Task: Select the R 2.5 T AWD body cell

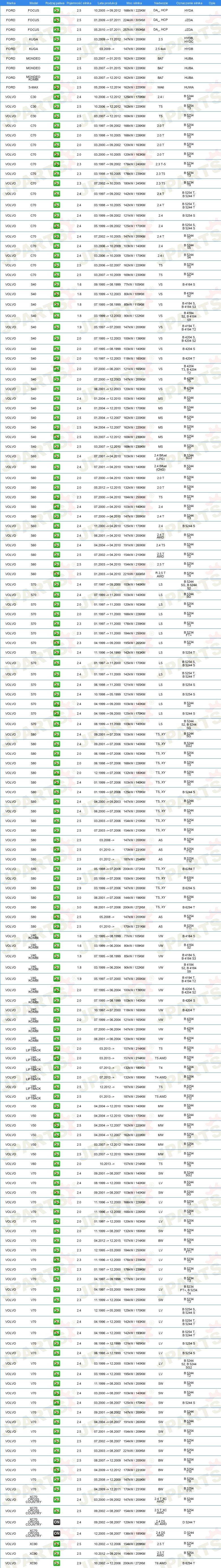Action: pos(161,574)
